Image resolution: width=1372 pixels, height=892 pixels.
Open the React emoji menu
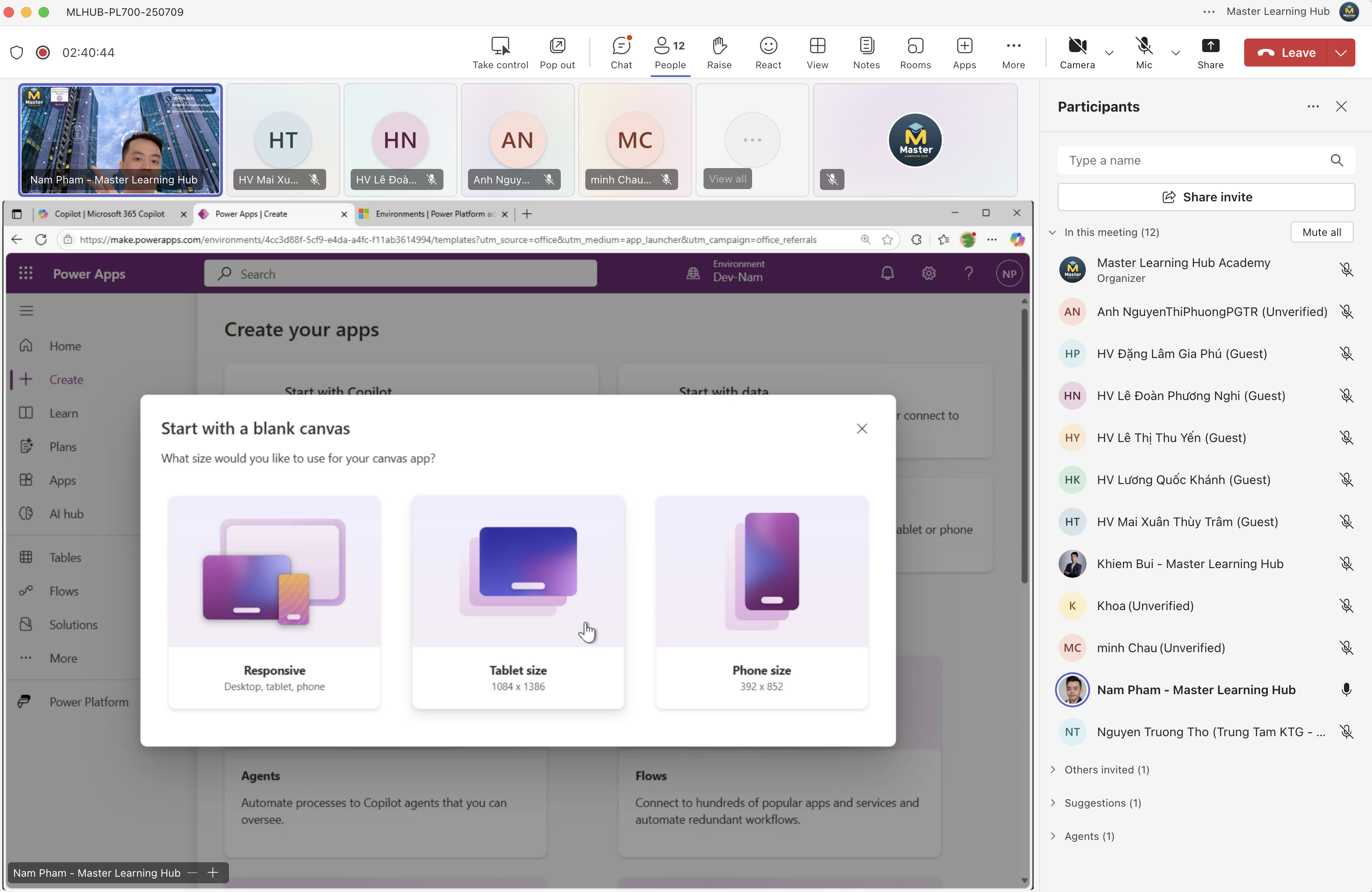point(768,53)
